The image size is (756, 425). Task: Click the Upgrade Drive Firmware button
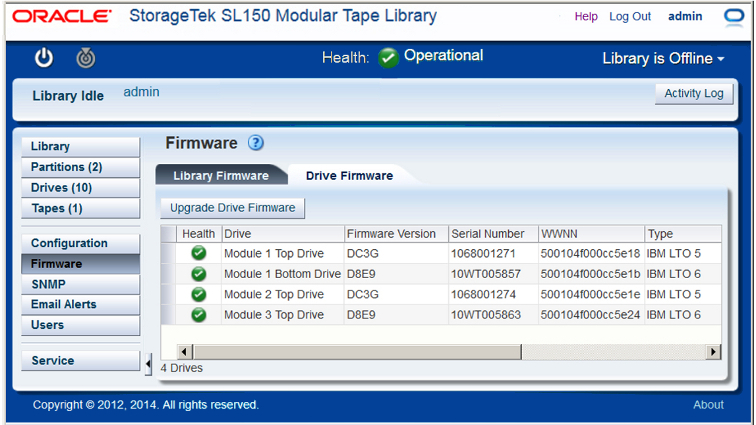tap(232, 208)
